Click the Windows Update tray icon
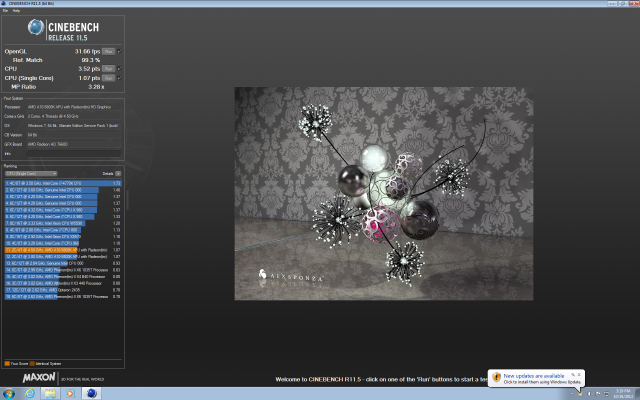The width and height of the screenshot is (640, 400). coord(580,394)
